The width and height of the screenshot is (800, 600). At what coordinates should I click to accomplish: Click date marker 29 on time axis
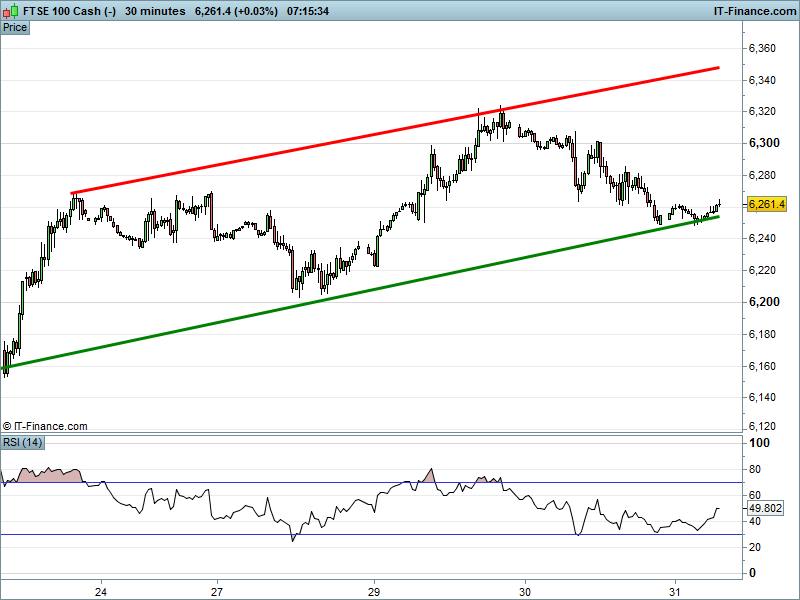click(374, 590)
